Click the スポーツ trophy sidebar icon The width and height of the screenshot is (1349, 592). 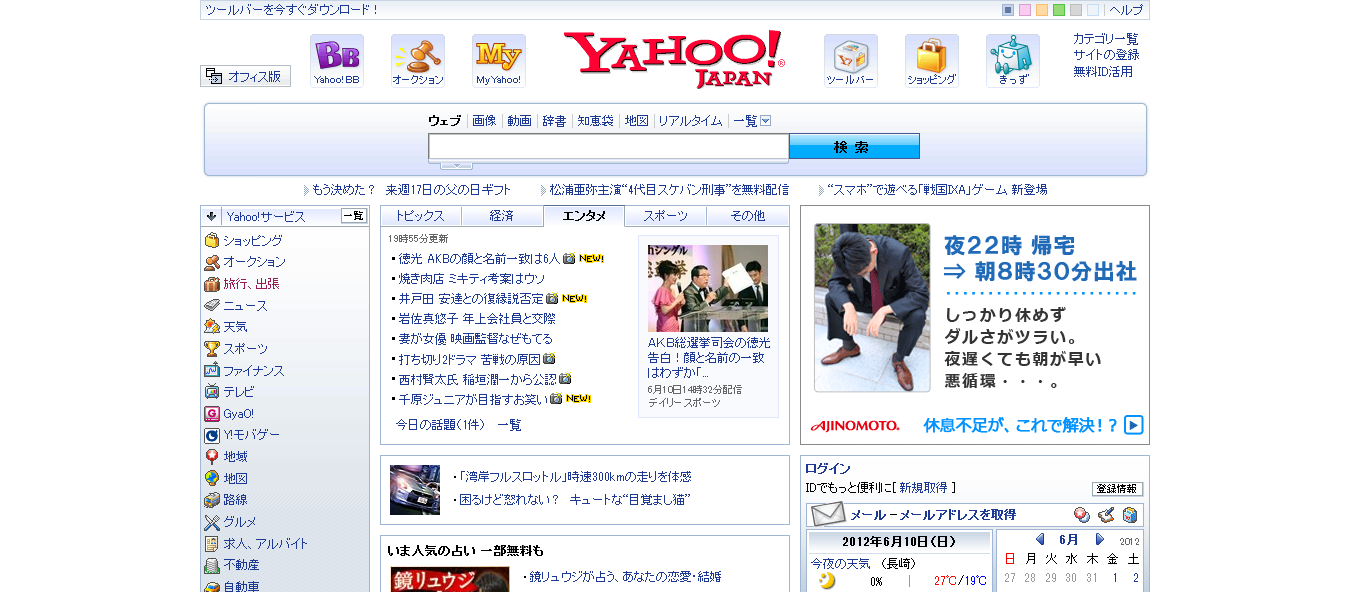212,349
